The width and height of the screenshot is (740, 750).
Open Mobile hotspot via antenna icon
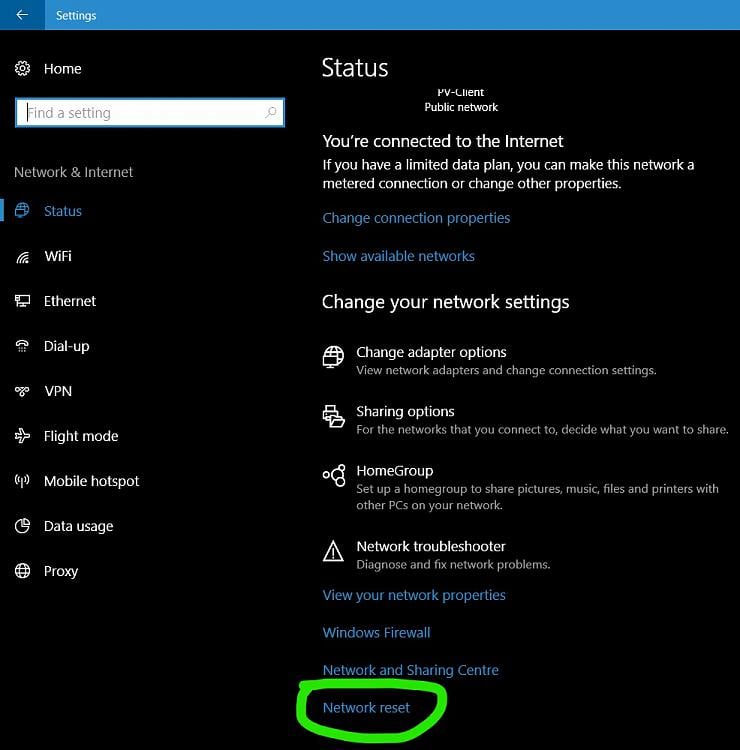22,481
